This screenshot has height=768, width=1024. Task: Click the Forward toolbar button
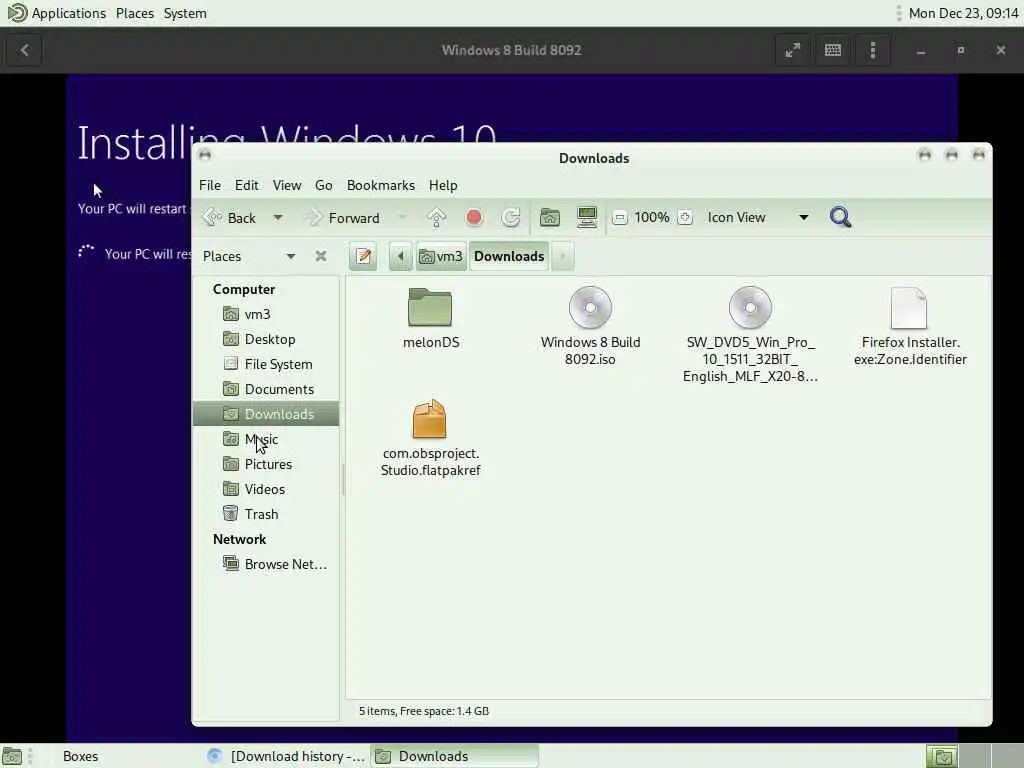pos(344,217)
